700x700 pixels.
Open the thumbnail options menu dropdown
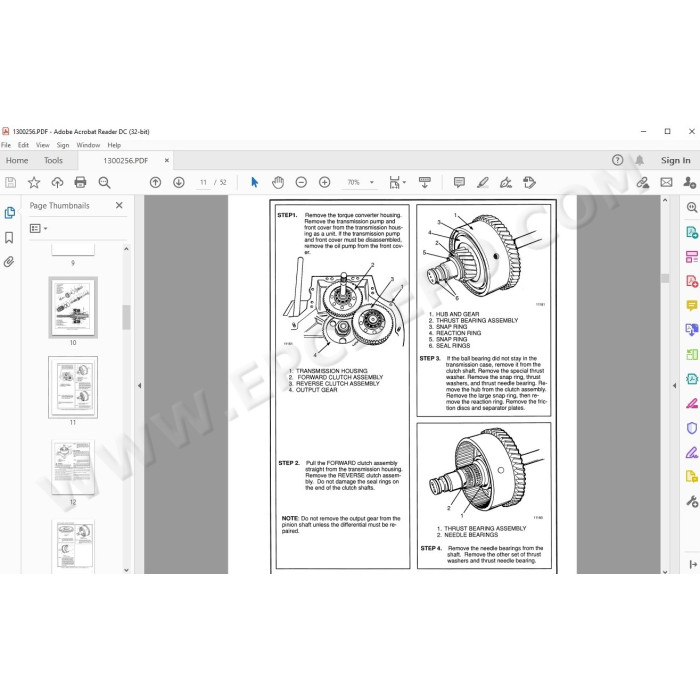(38, 229)
